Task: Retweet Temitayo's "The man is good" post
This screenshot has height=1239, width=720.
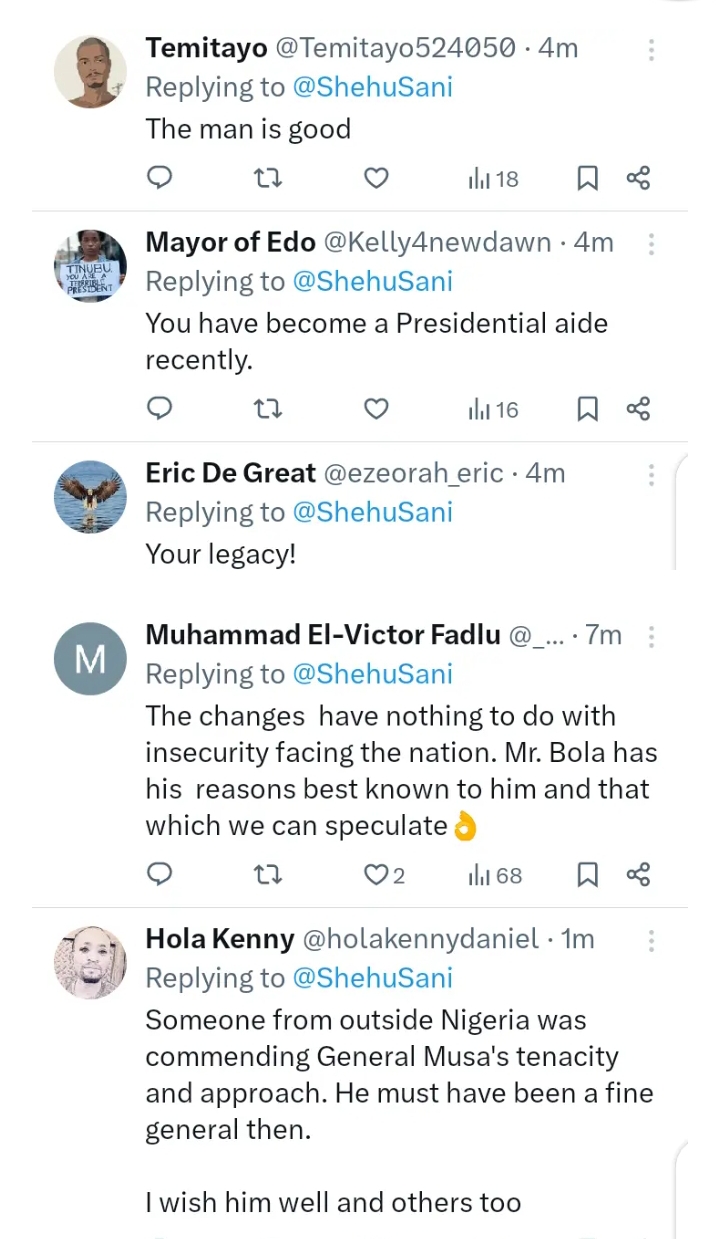Action: pyautogui.click(x=267, y=179)
